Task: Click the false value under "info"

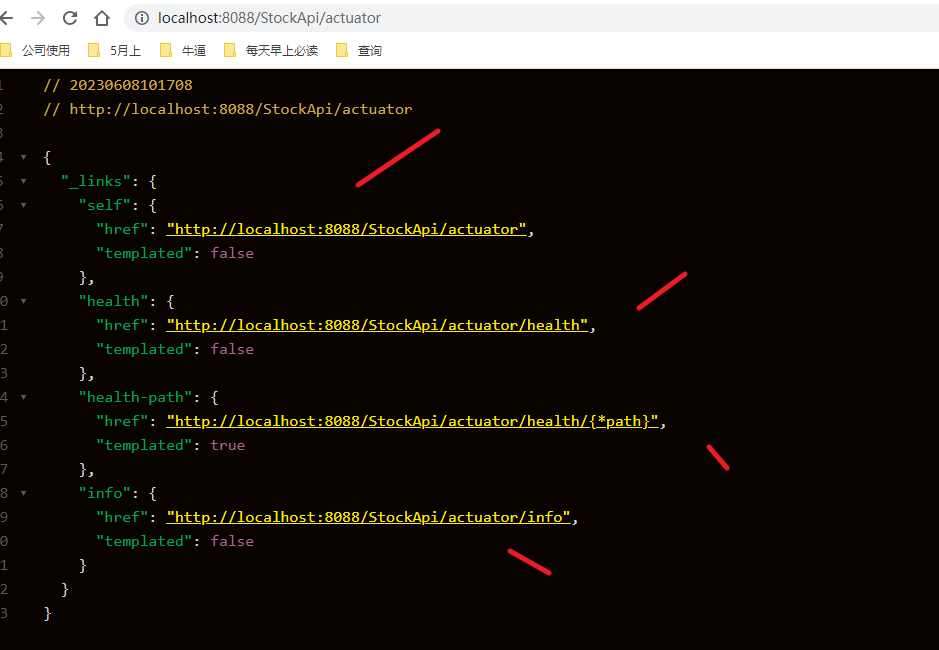Action: (x=232, y=541)
